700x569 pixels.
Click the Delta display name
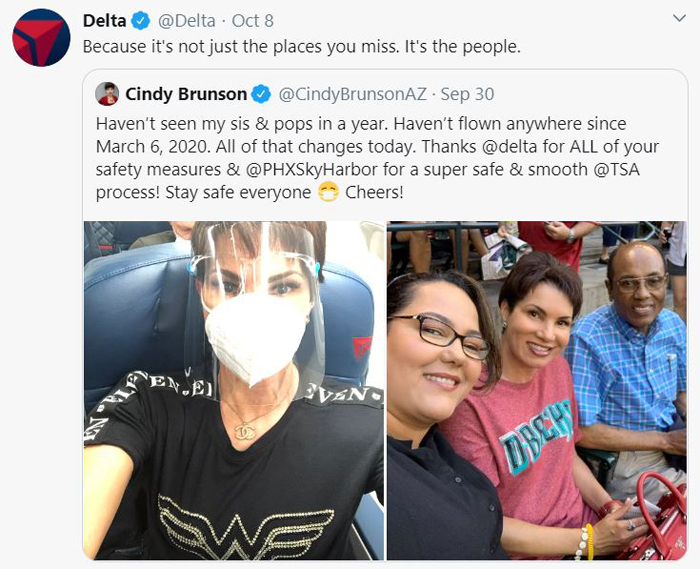(x=104, y=21)
